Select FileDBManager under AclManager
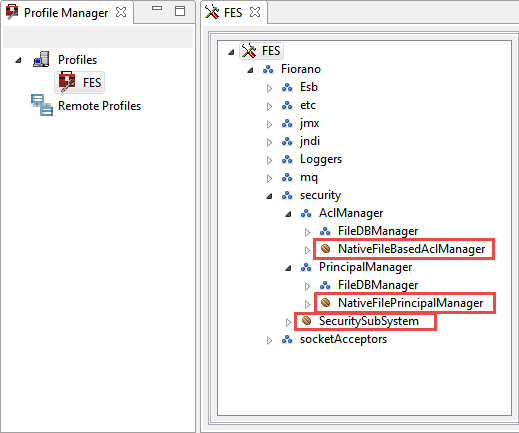 coord(378,231)
